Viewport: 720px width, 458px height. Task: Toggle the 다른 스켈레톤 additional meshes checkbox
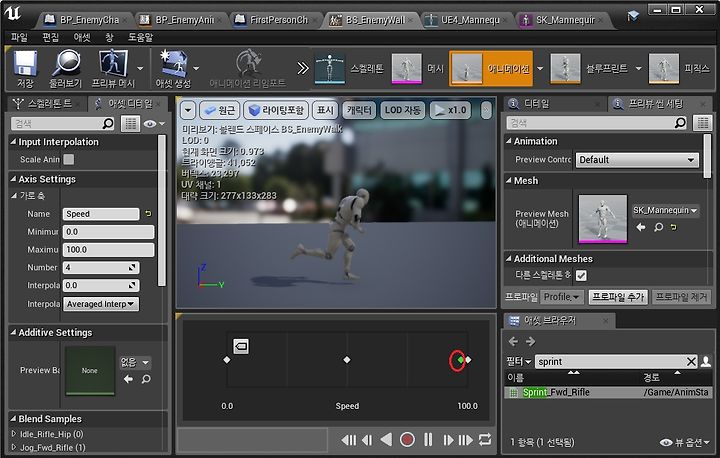pyautogui.click(x=581, y=275)
